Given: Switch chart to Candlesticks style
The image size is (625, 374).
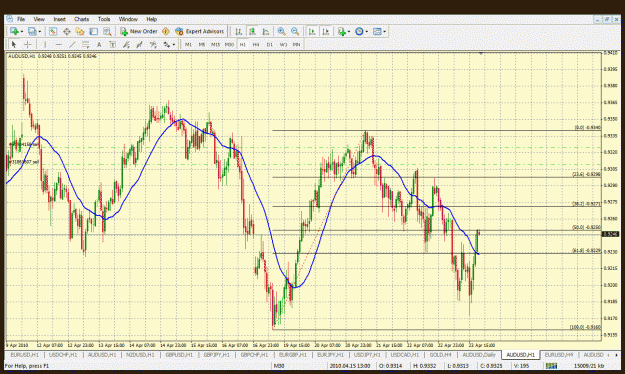Looking at the screenshot, I should pos(252,31).
